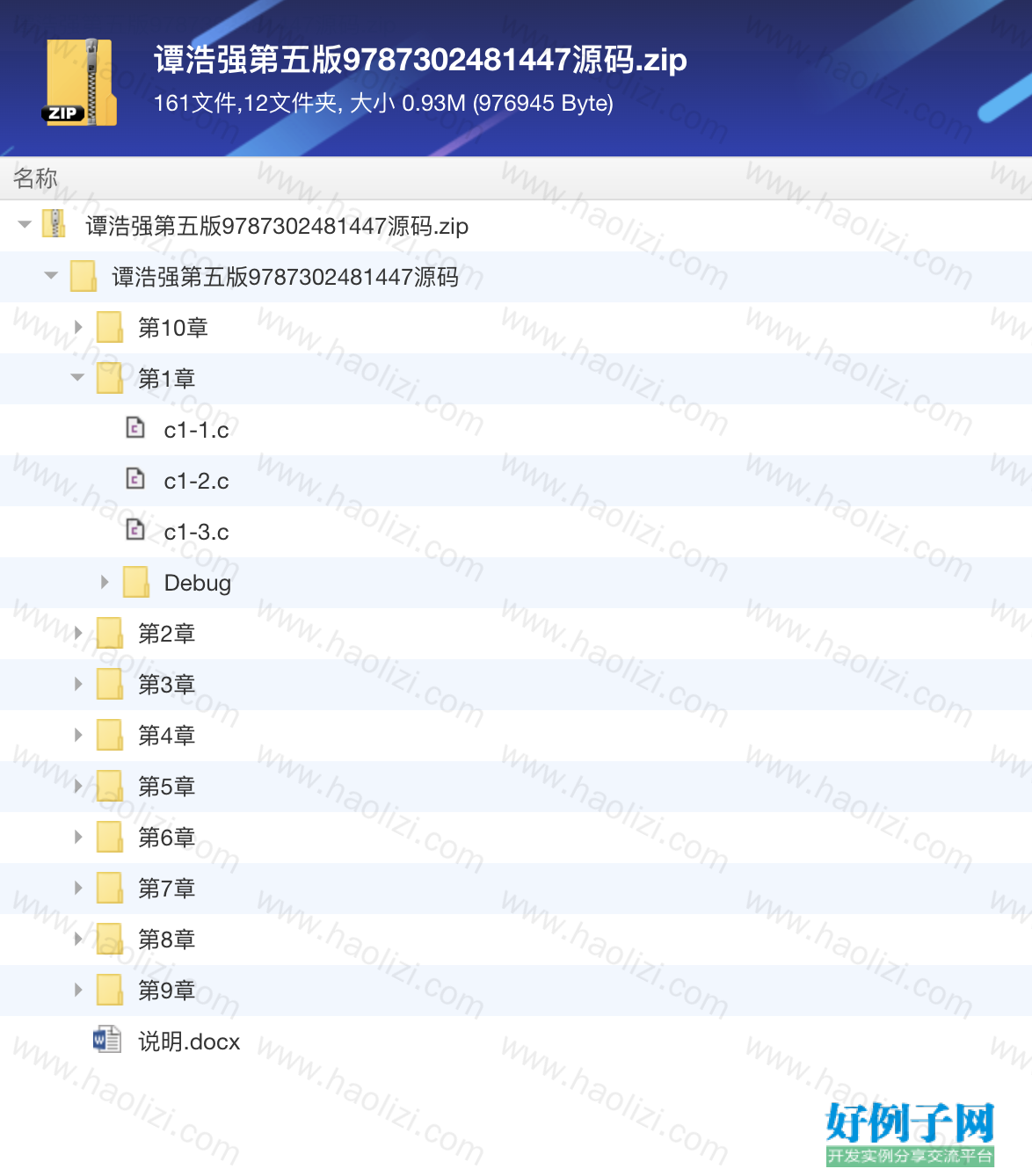Expand the 第3章 folder
This screenshot has width=1032, height=1176.
[x=78, y=684]
